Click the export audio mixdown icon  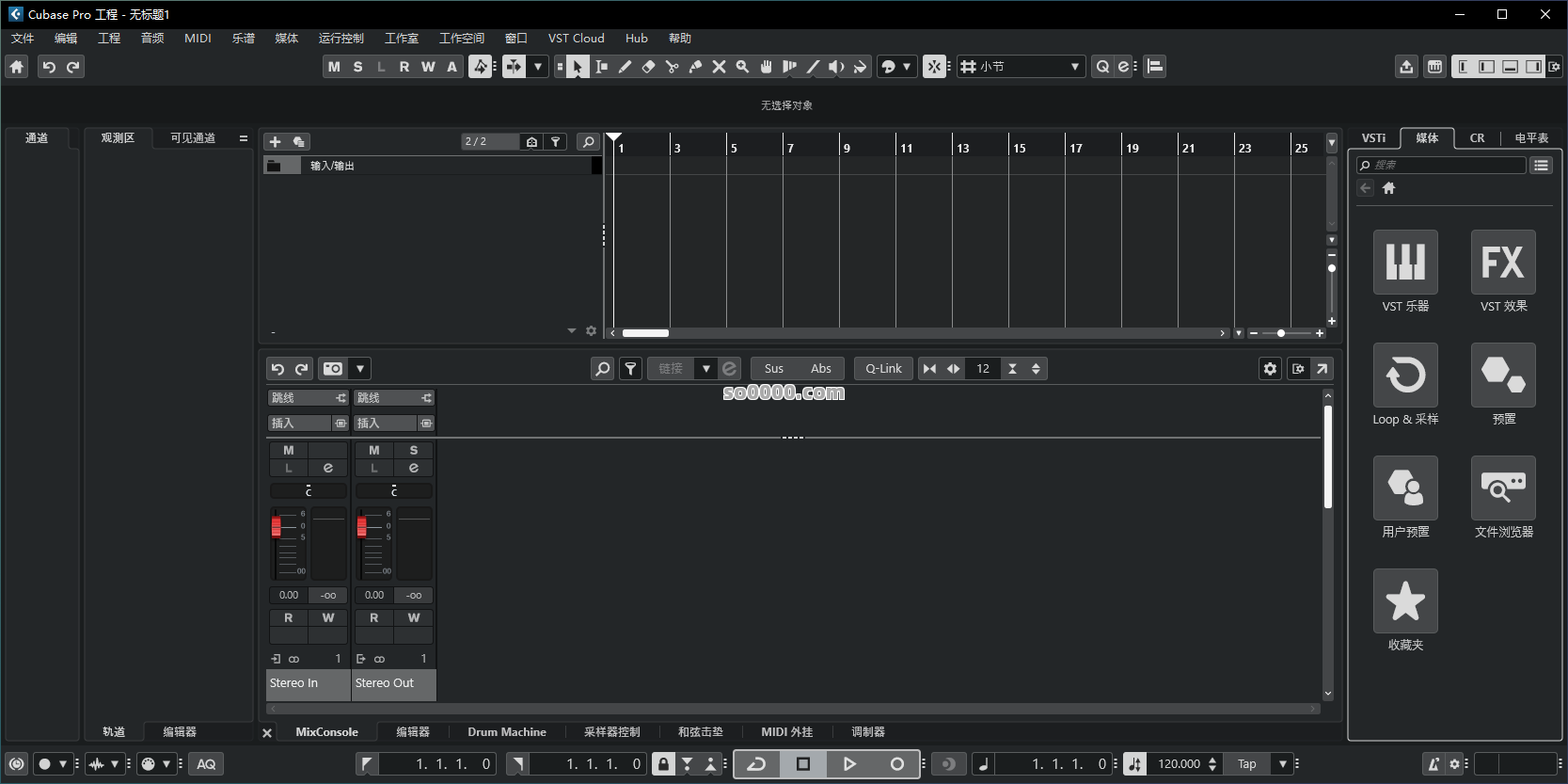[1406, 67]
